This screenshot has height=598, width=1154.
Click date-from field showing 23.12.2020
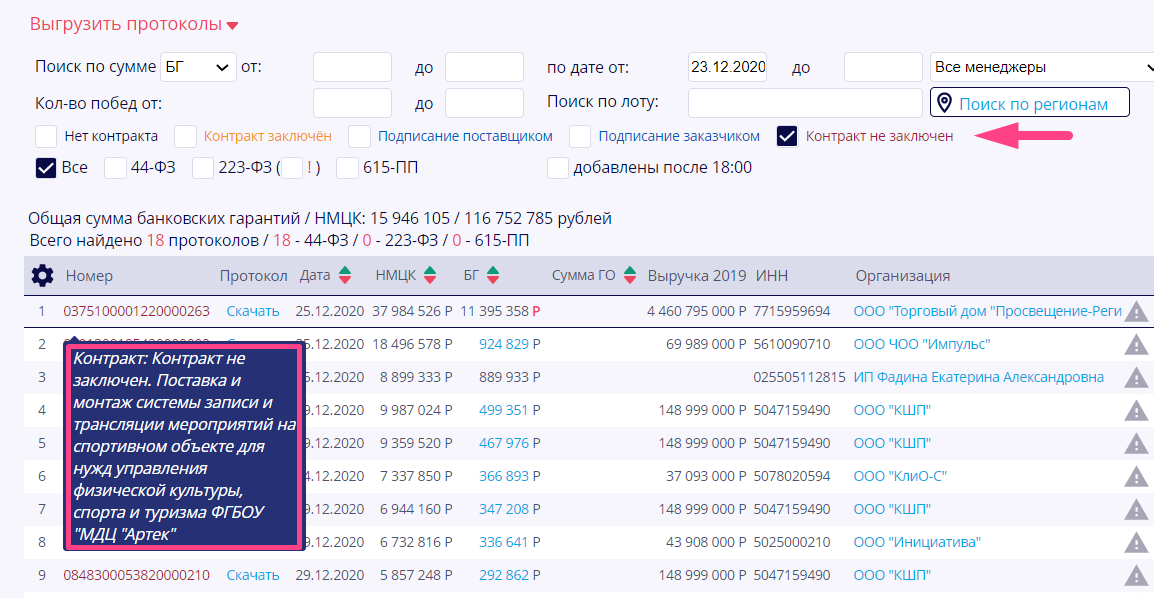727,67
